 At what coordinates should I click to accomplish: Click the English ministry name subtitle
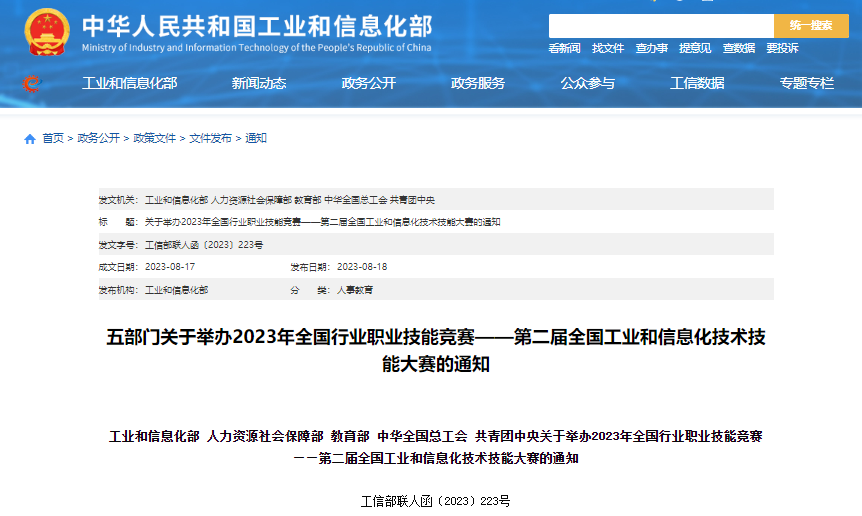coord(257,48)
